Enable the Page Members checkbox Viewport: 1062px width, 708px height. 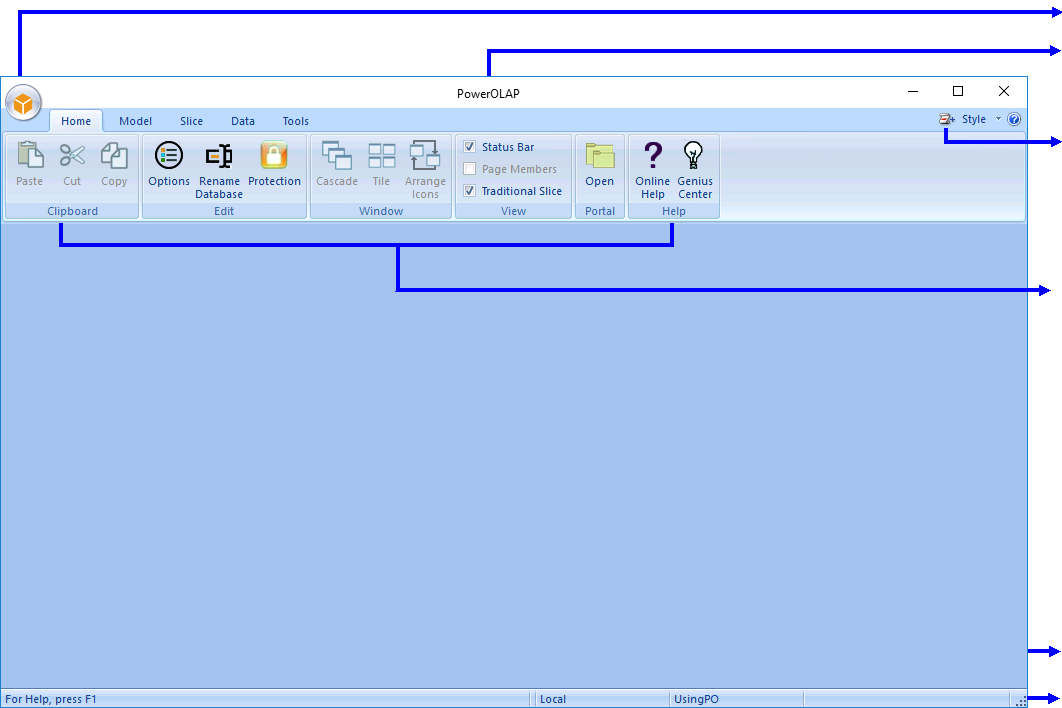[470, 169]
